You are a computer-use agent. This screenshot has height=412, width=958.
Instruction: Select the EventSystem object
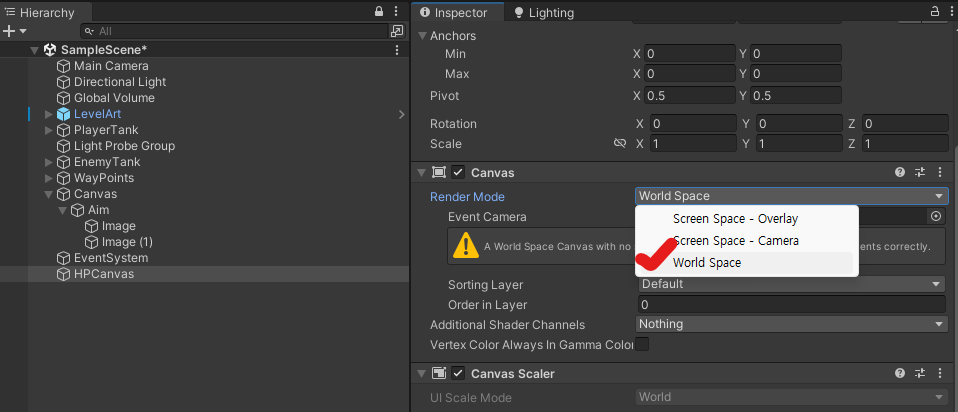(x=111, y=258)
